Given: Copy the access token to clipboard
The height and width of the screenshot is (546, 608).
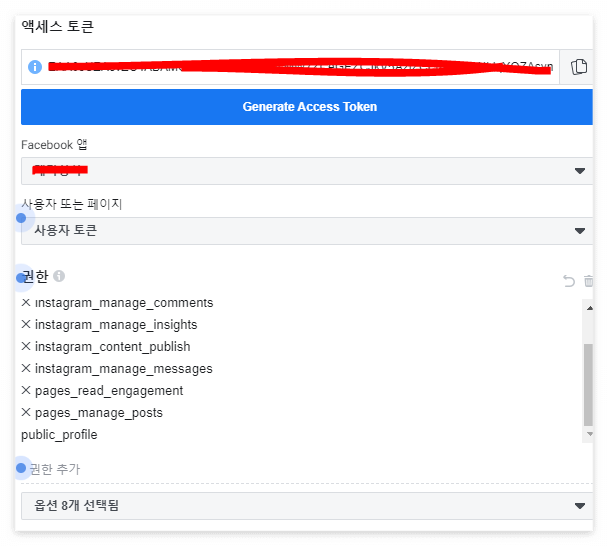Looking at the screenshot, I should click(579, 67).
